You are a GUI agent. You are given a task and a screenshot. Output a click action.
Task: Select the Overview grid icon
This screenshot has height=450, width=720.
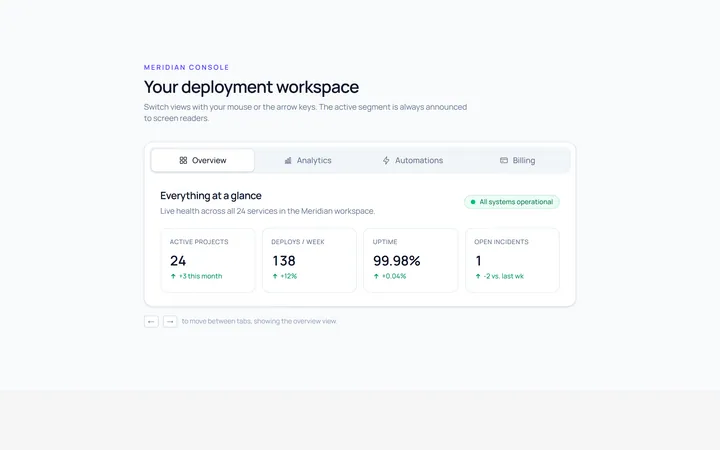tap(183, 160)
